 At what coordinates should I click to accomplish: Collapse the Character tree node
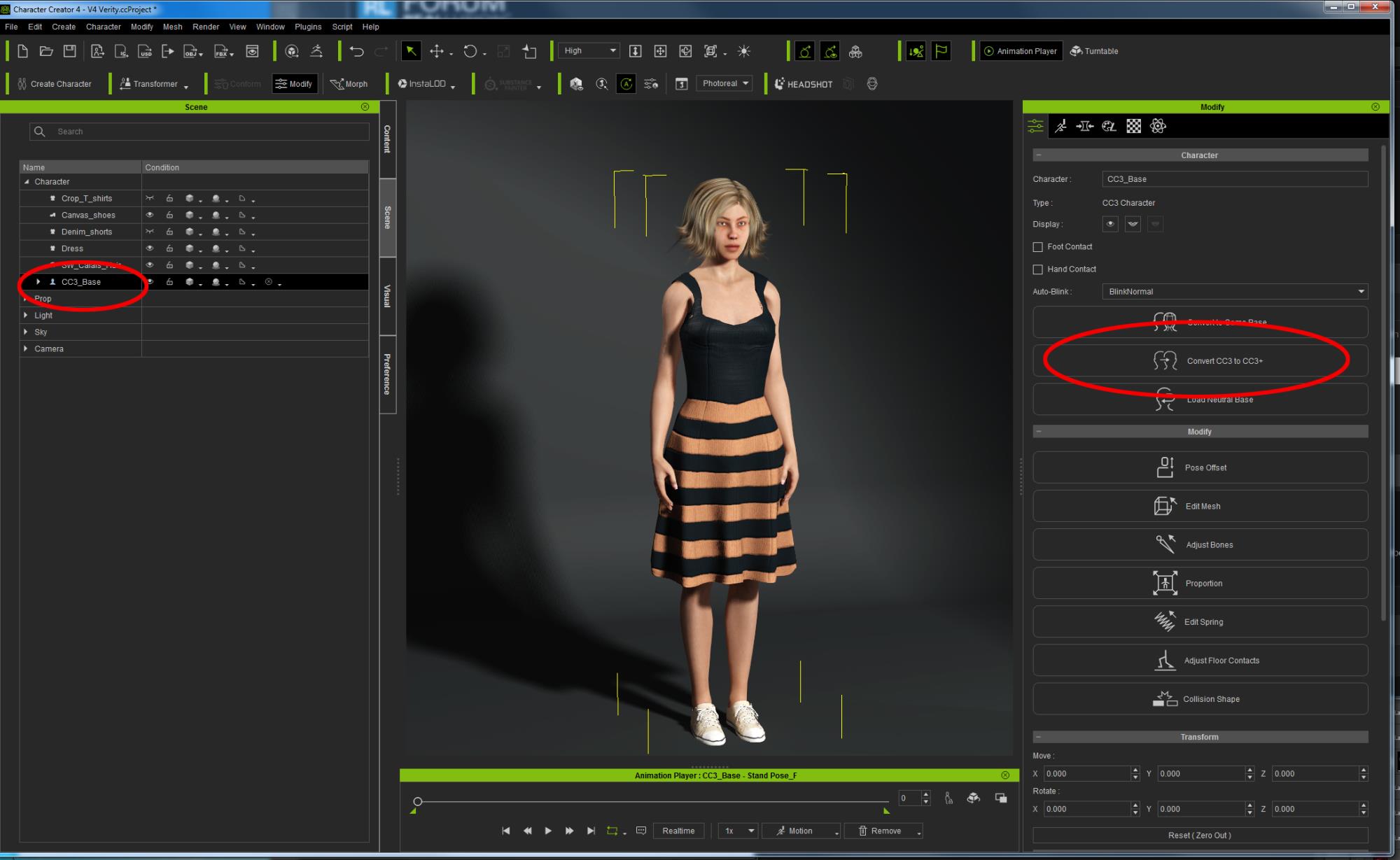(x=27, y=181)
